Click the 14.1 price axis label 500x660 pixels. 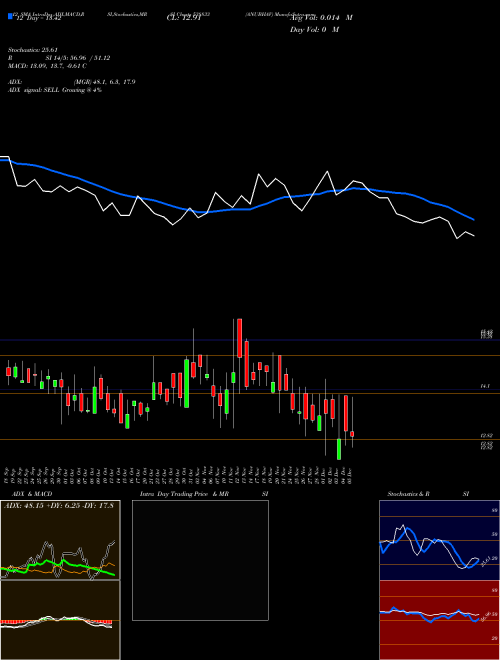pyautogui.click(x=484, y=386)
